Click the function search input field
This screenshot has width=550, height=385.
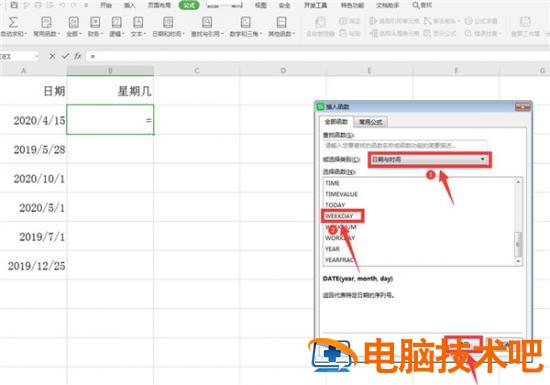coord(405,145)
